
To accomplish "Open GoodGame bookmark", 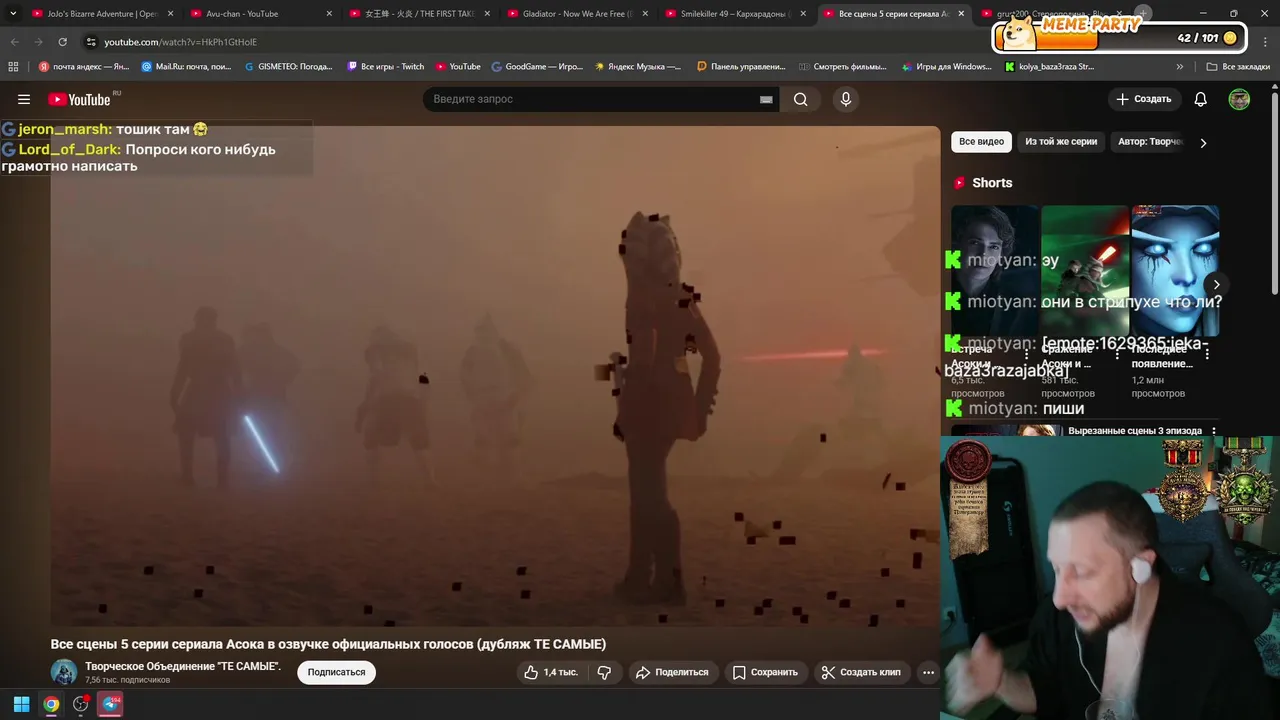I will click(x=537, y=67).
